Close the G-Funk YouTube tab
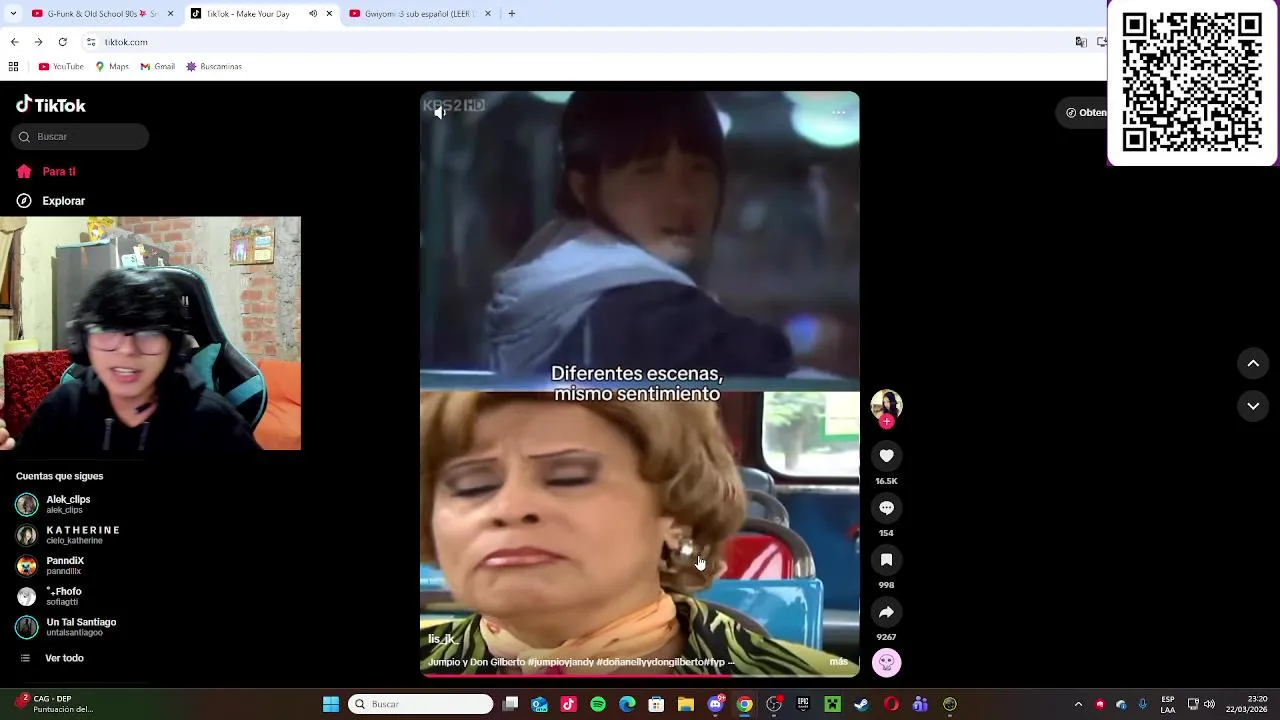This screenshot has width=1280, height=720. (x=170, y=14)
